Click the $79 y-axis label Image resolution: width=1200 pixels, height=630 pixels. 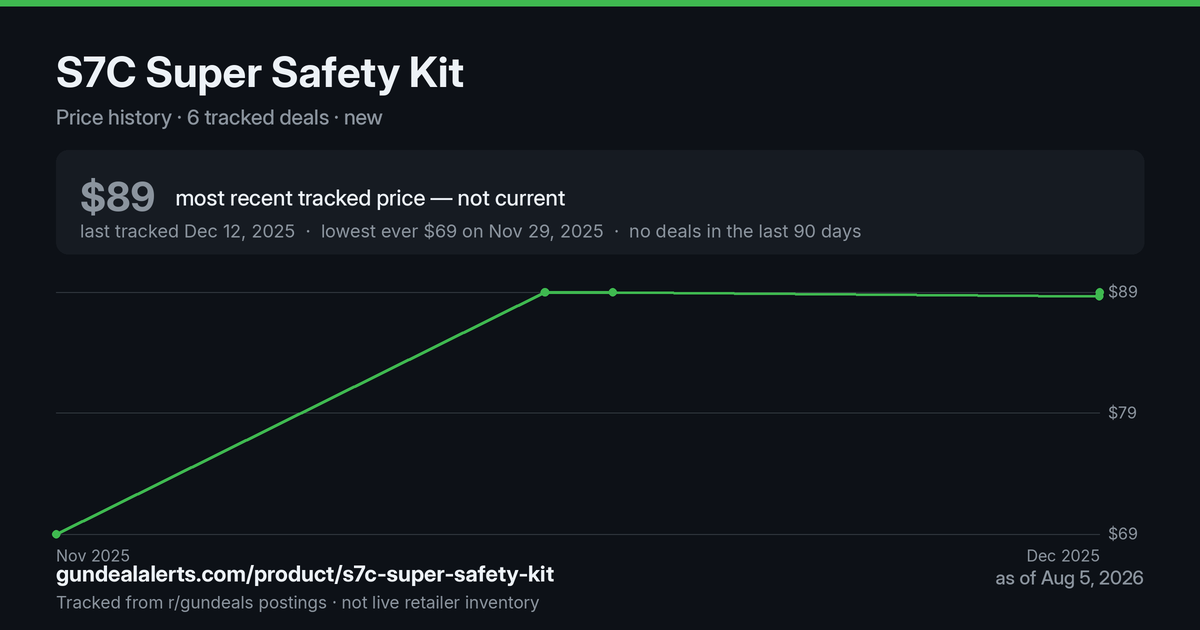(x=1123, y=413)
